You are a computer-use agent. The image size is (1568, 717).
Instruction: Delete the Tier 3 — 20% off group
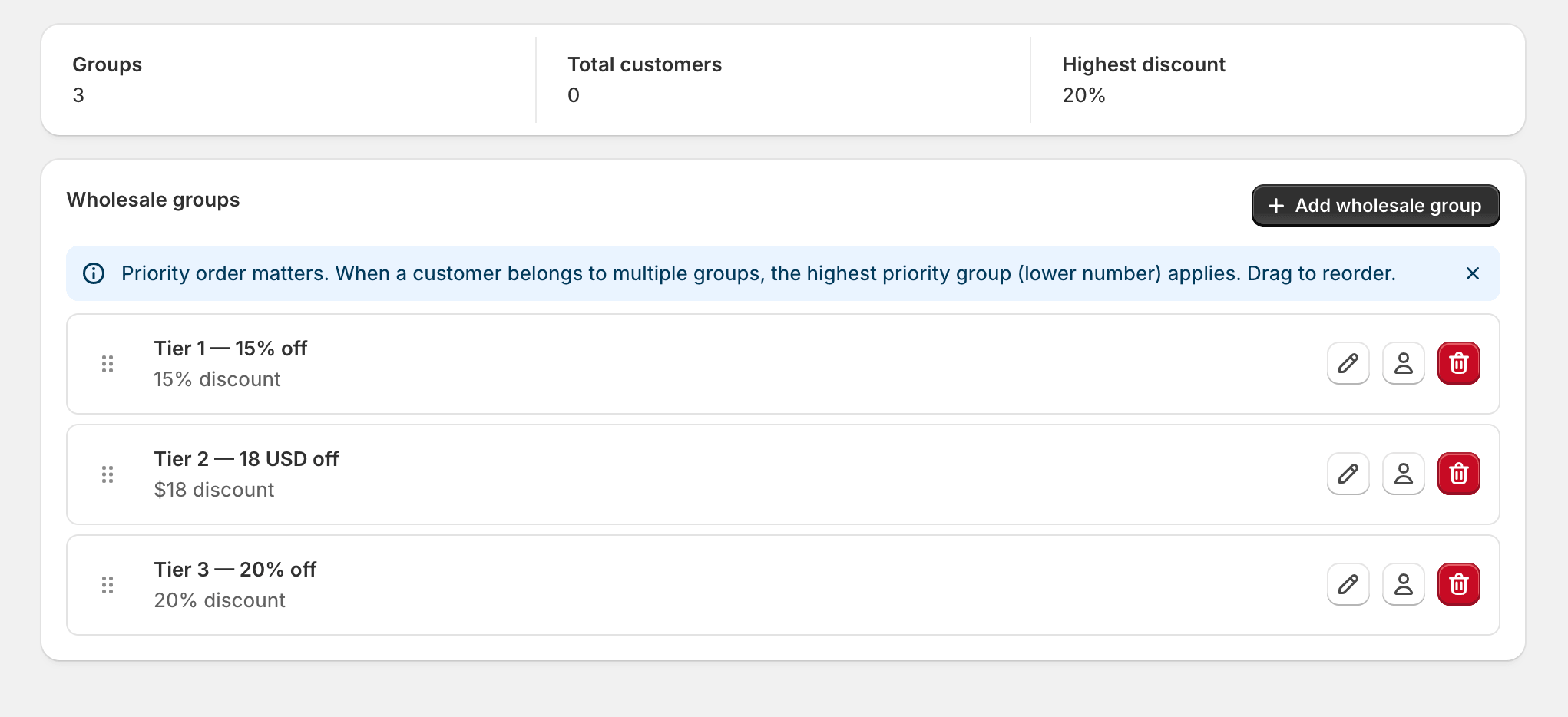[1458, 584]
